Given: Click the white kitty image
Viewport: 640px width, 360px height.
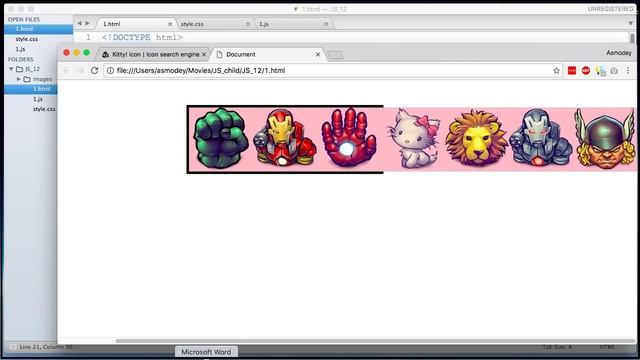Looking at the screenshot, I should point(413,138).
